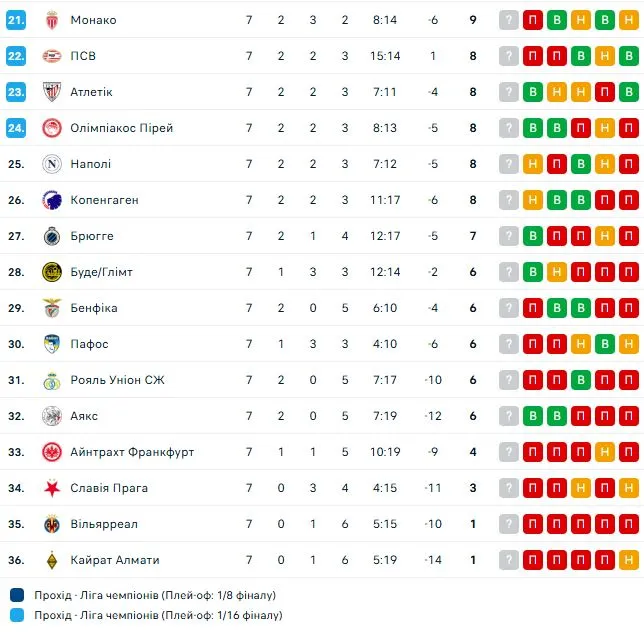Click the Olympiacos Piraeus crest
The image size is (644, 632).
pos(52,128)
